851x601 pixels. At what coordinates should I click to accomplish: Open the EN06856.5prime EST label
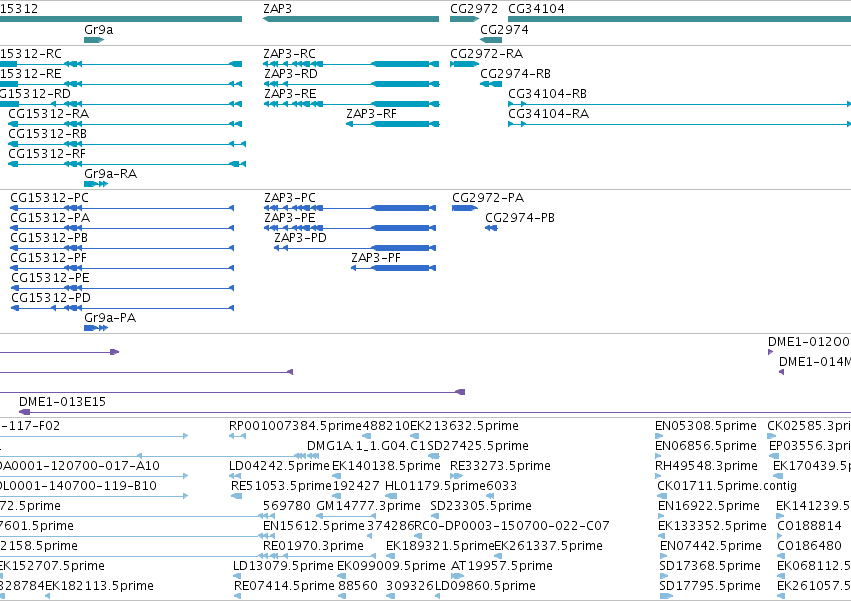click(706, 446)
